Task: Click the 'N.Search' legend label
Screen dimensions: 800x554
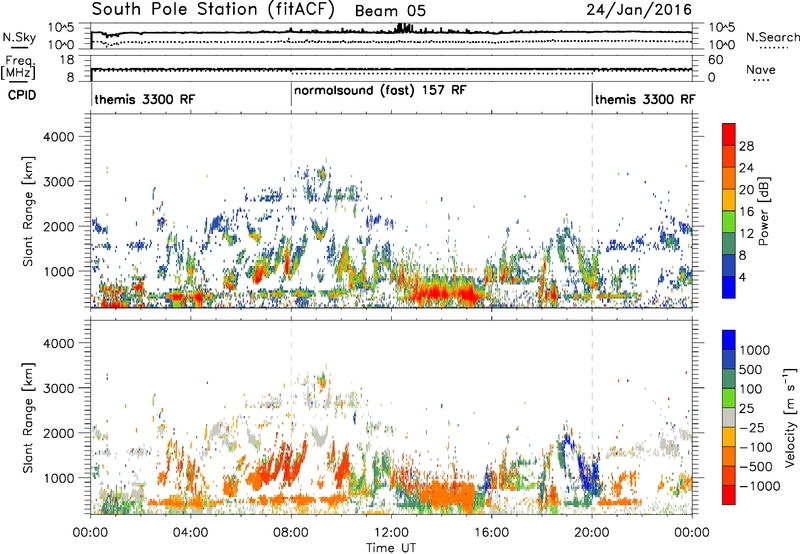Action: click(x=772, y=37)
